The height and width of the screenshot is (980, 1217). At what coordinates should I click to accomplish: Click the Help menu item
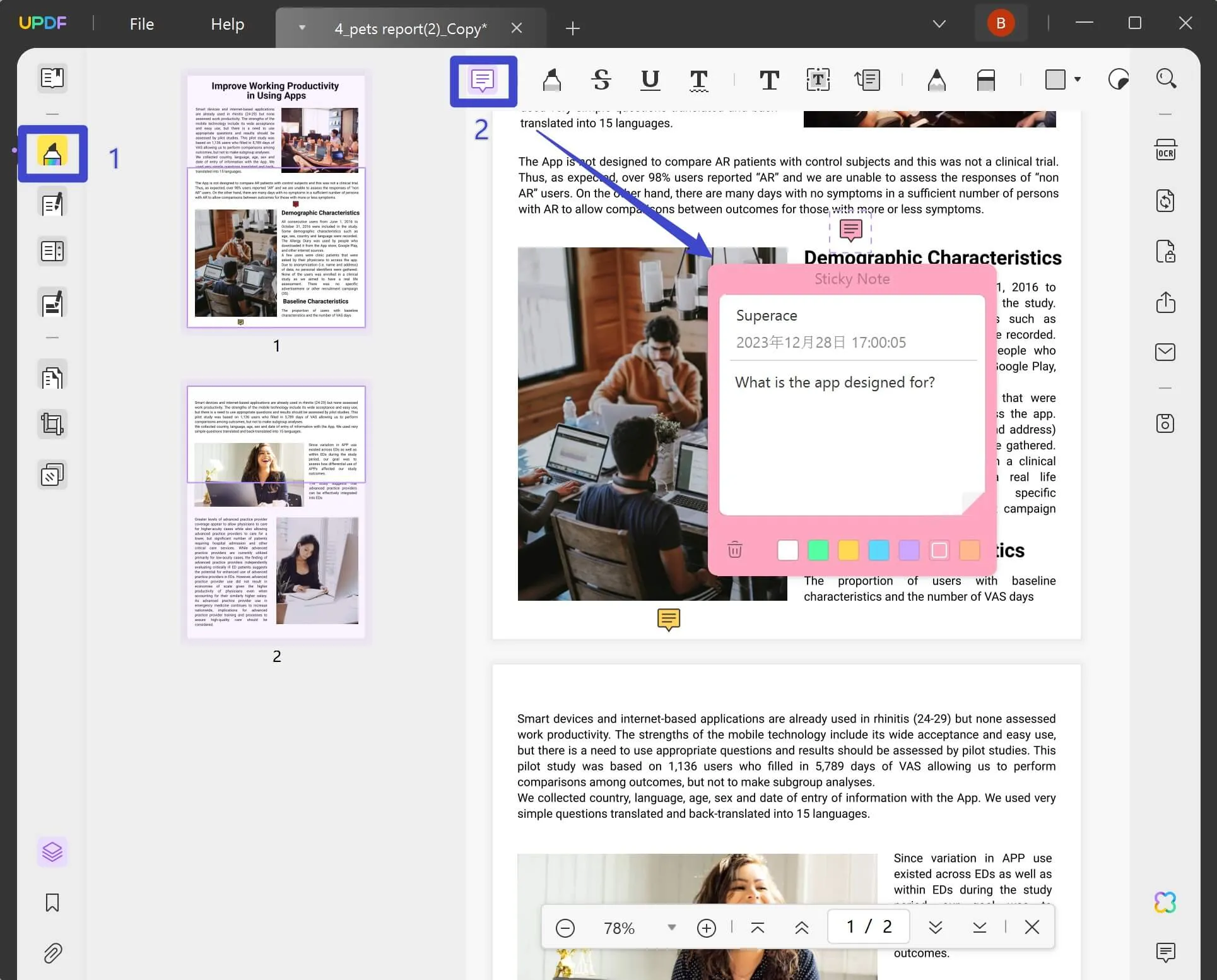[228, 22]
